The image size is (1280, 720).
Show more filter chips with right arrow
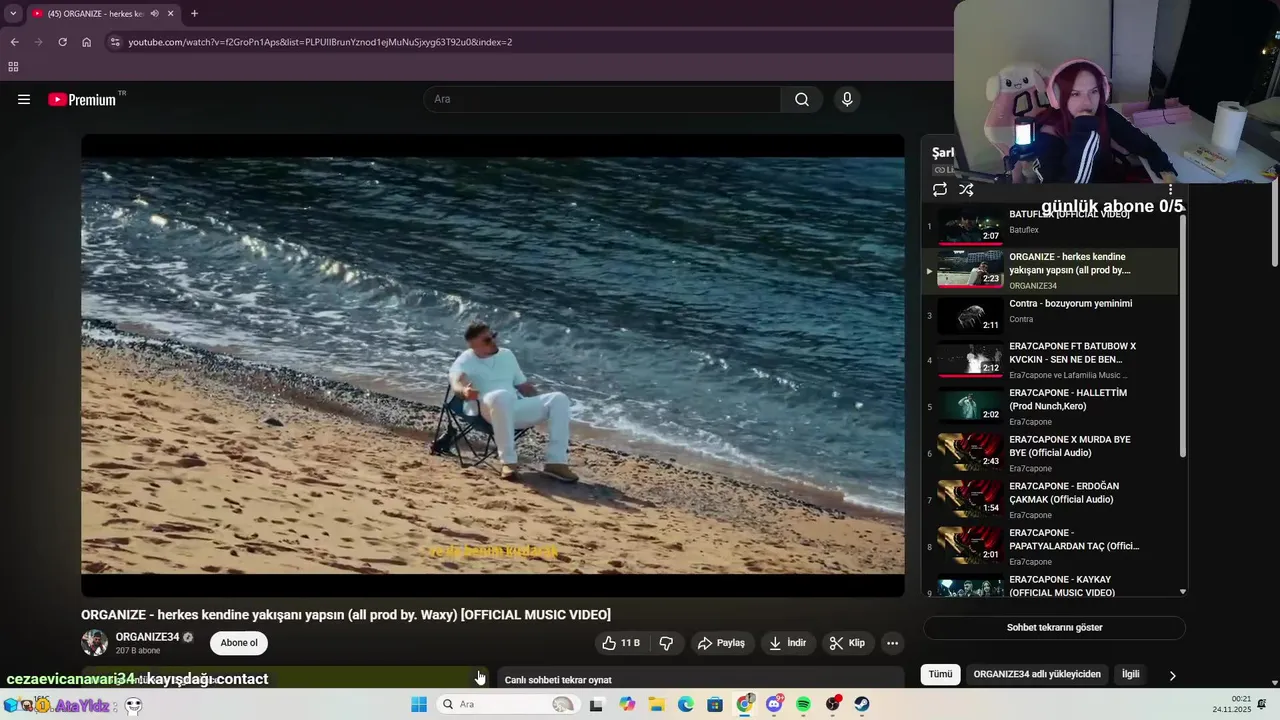(x=1172, y=675)
